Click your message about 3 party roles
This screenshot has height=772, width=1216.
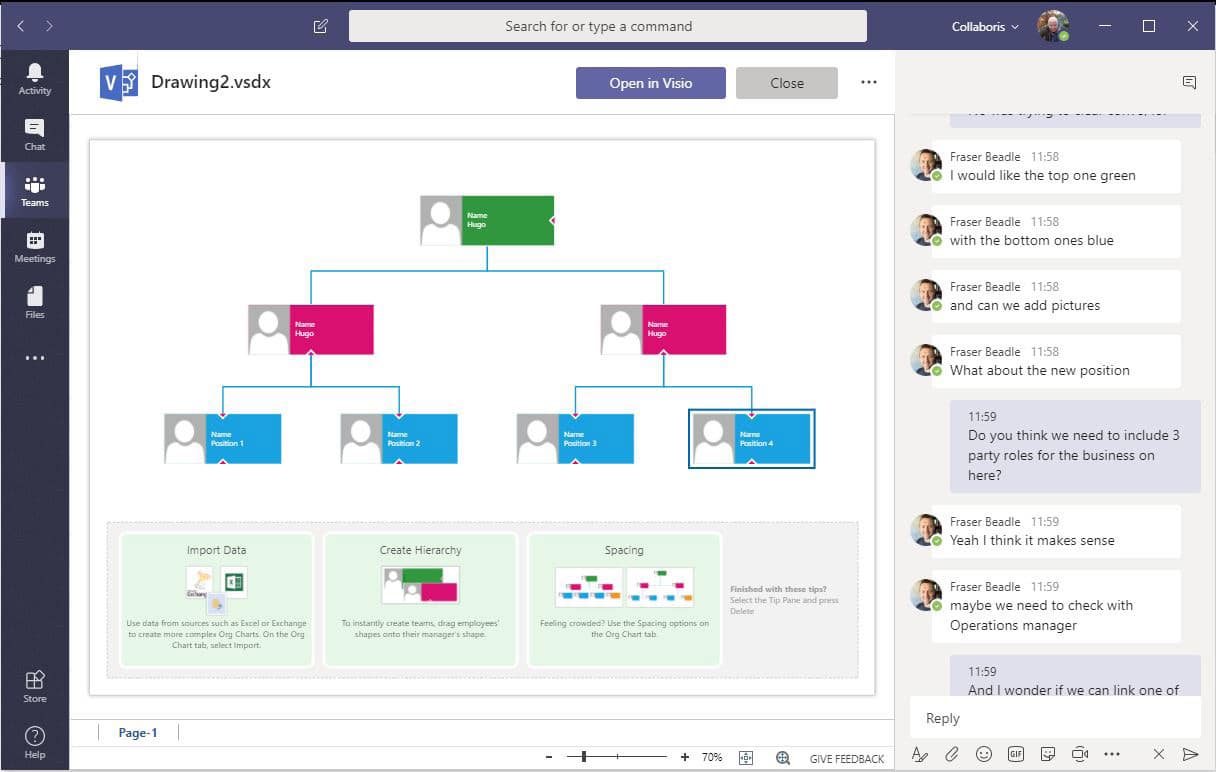(1075, 446)
